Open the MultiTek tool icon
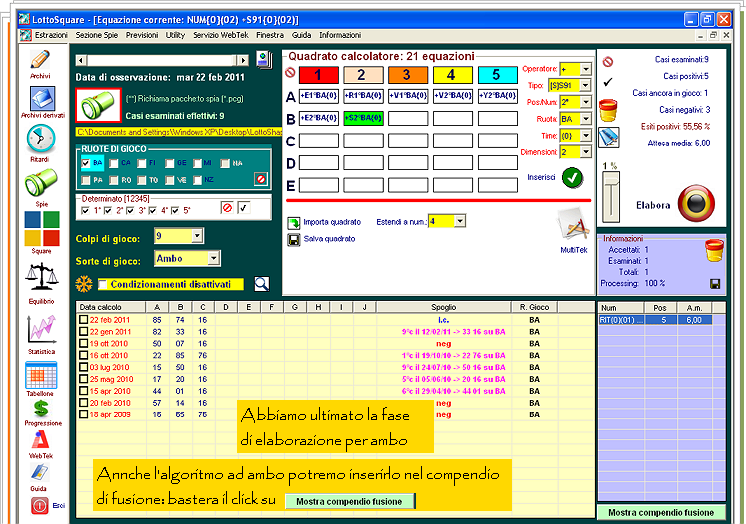Viewport: 746px width, 524px height. coord(573,224)
